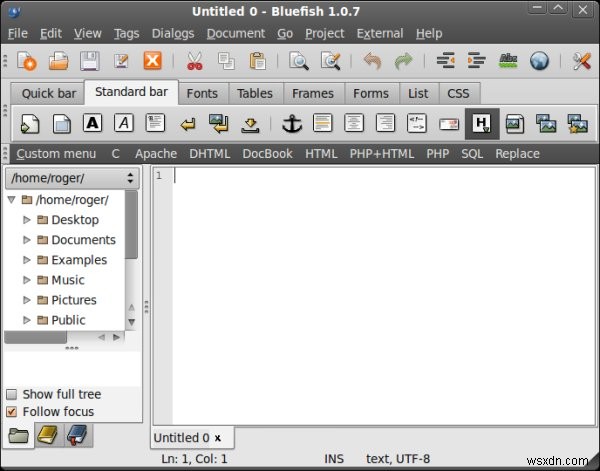Insert non-breaking space icon

tap(250, 125)
